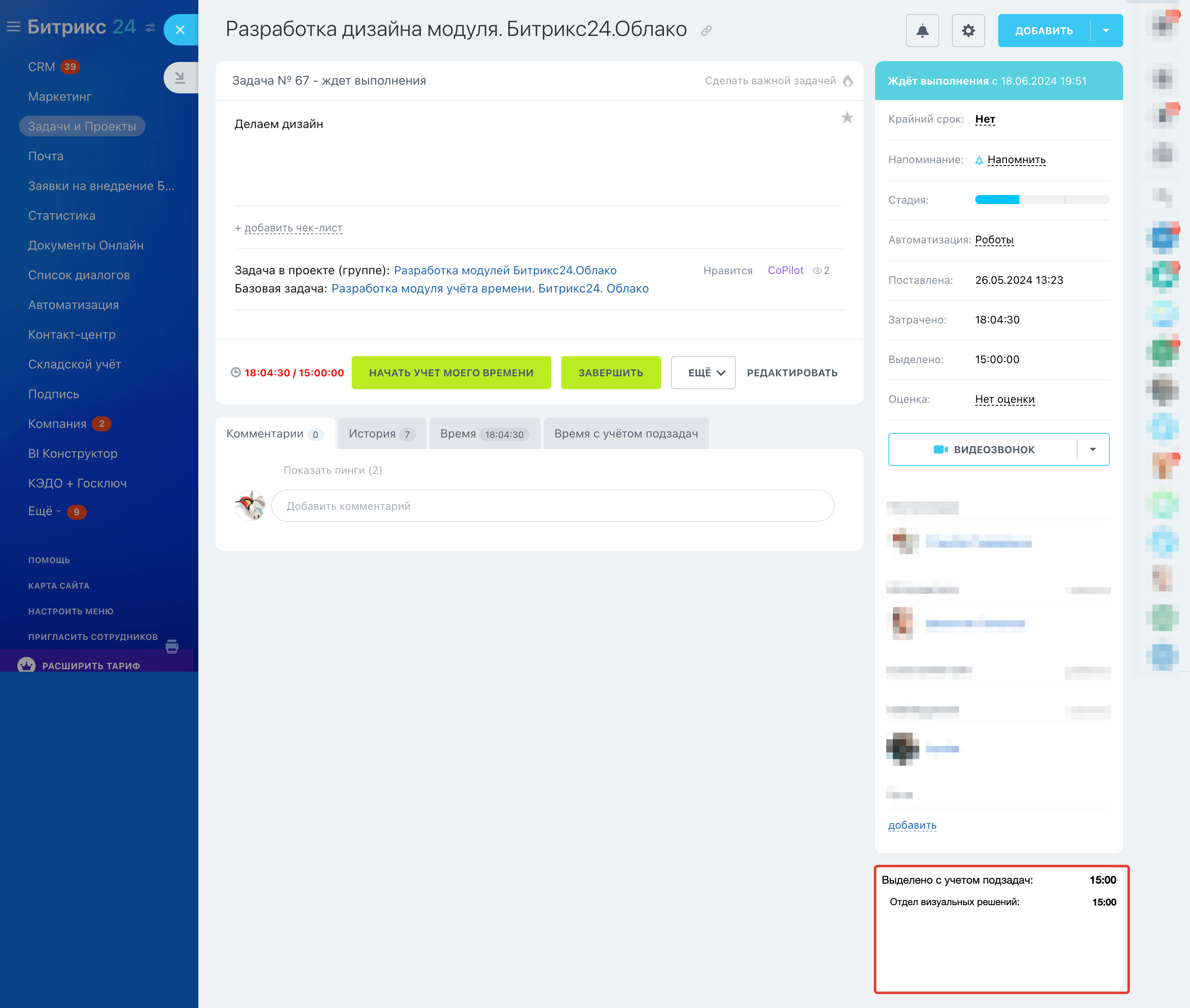Screen dimensions: 1190x1008
Task: Toggle the Нравится like button
Action: click(728, 270)
